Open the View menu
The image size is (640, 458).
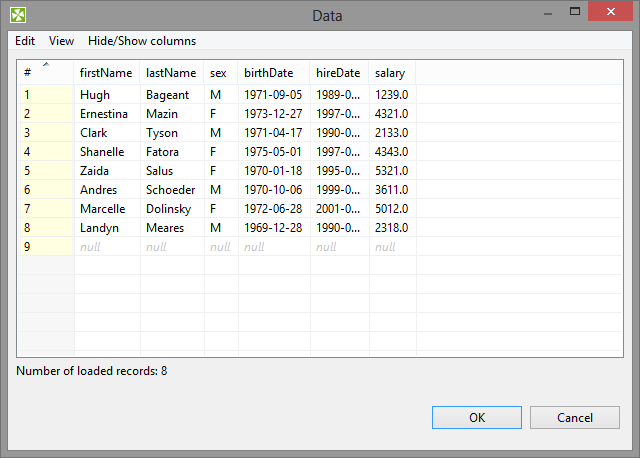tap(61, 41)
